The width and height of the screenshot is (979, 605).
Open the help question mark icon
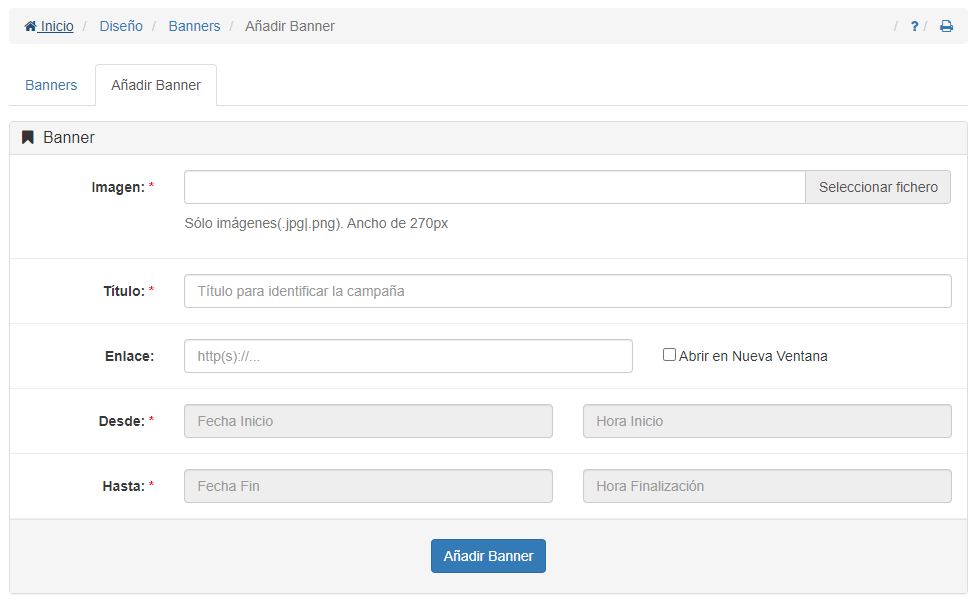(913, 26)
